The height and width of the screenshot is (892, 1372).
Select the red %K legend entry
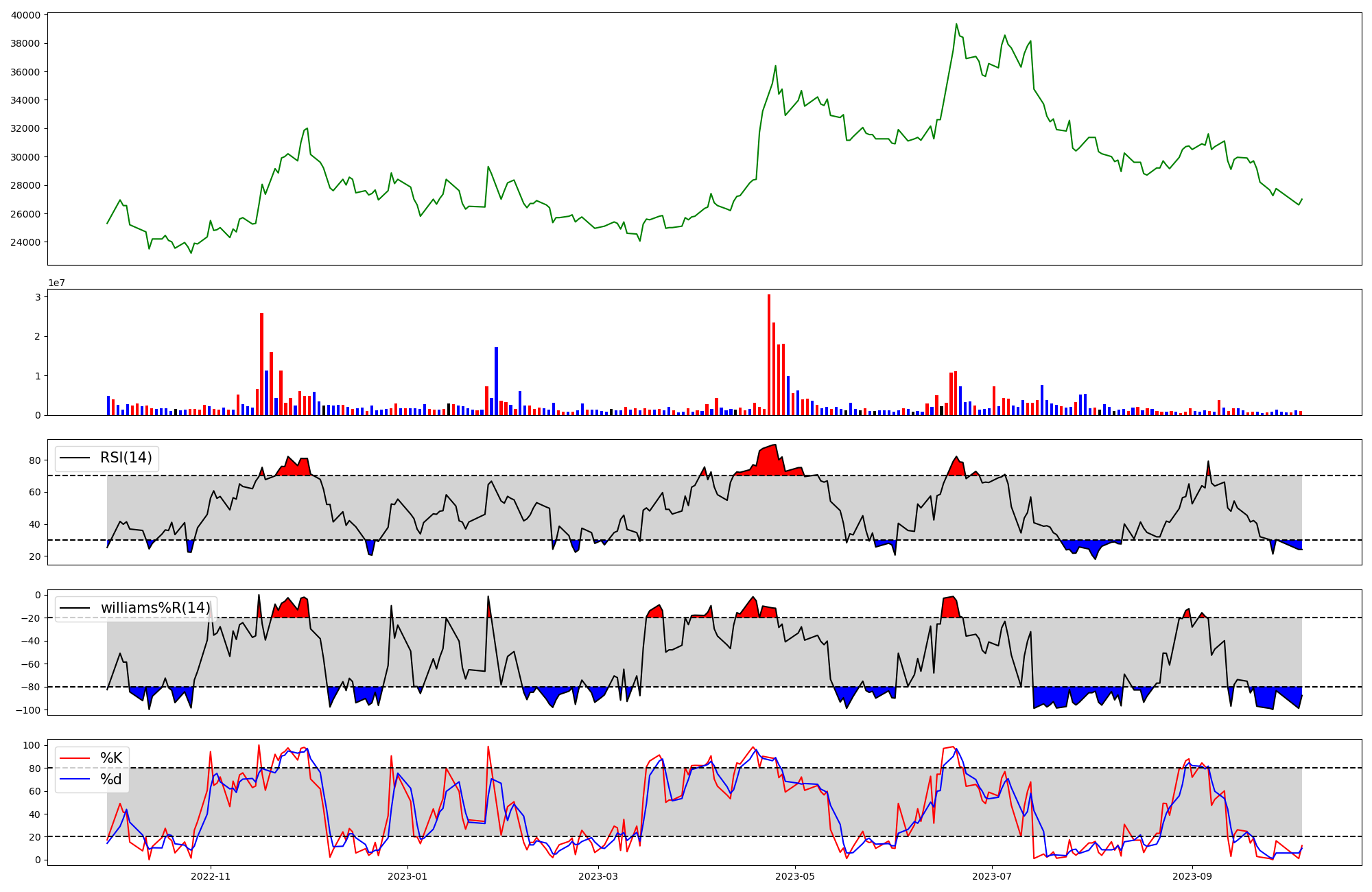click(x=111, y=758)
